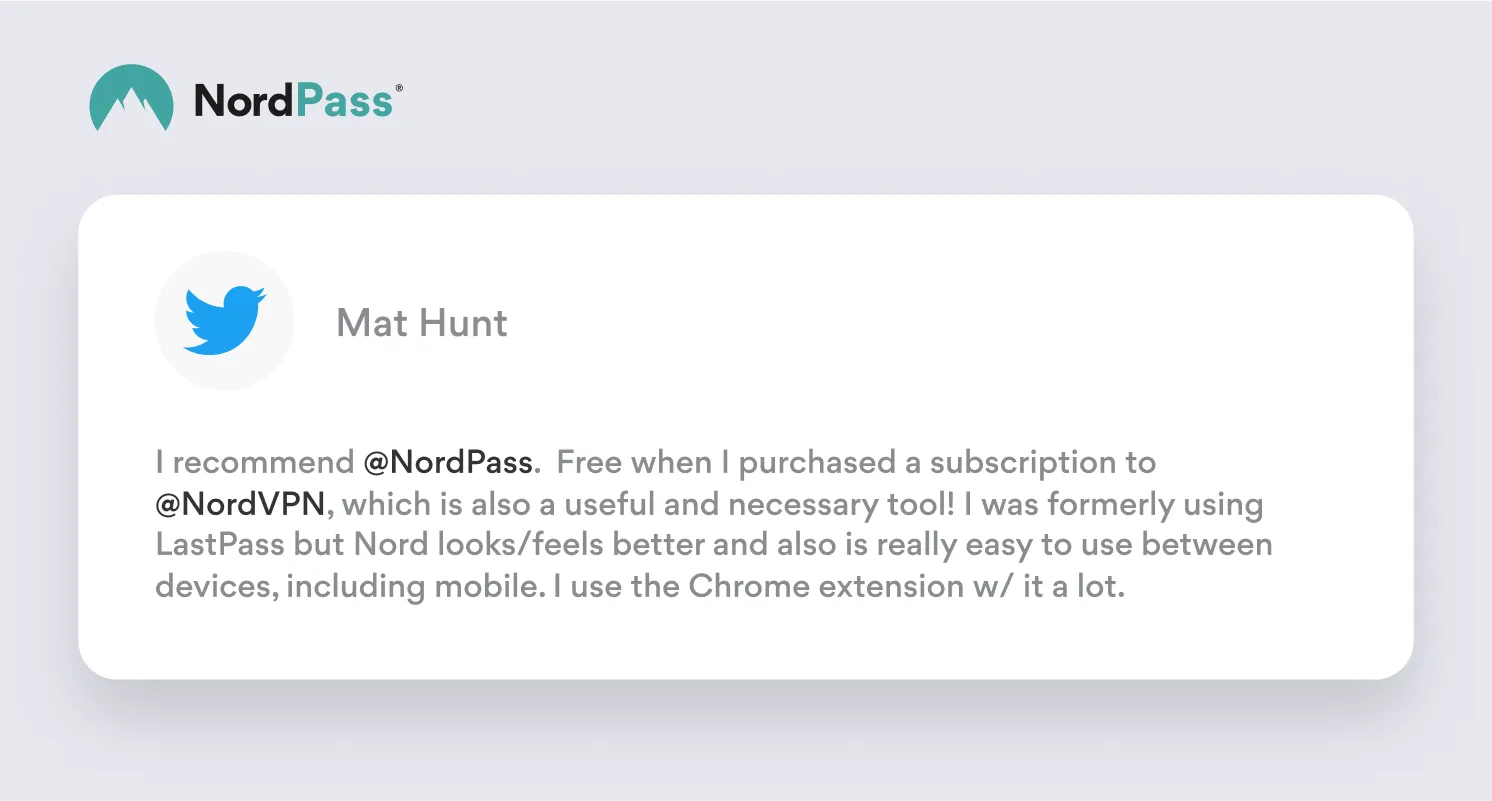Click the Twitter bird icon
1492x801 pixels.
click(x=224, y=321)
